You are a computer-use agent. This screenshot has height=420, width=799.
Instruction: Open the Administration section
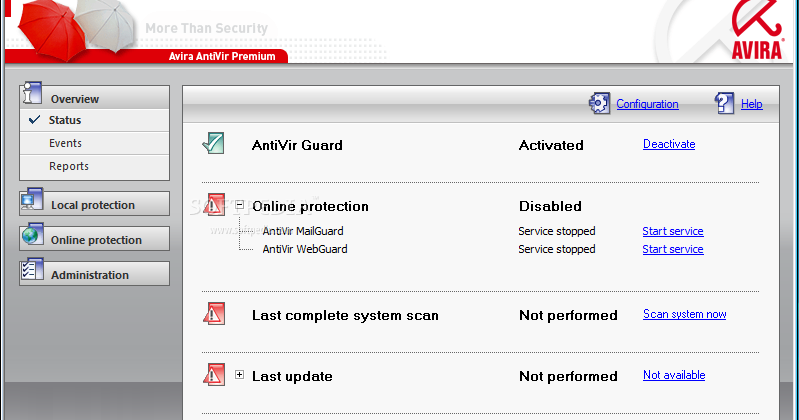click(94, 274)
